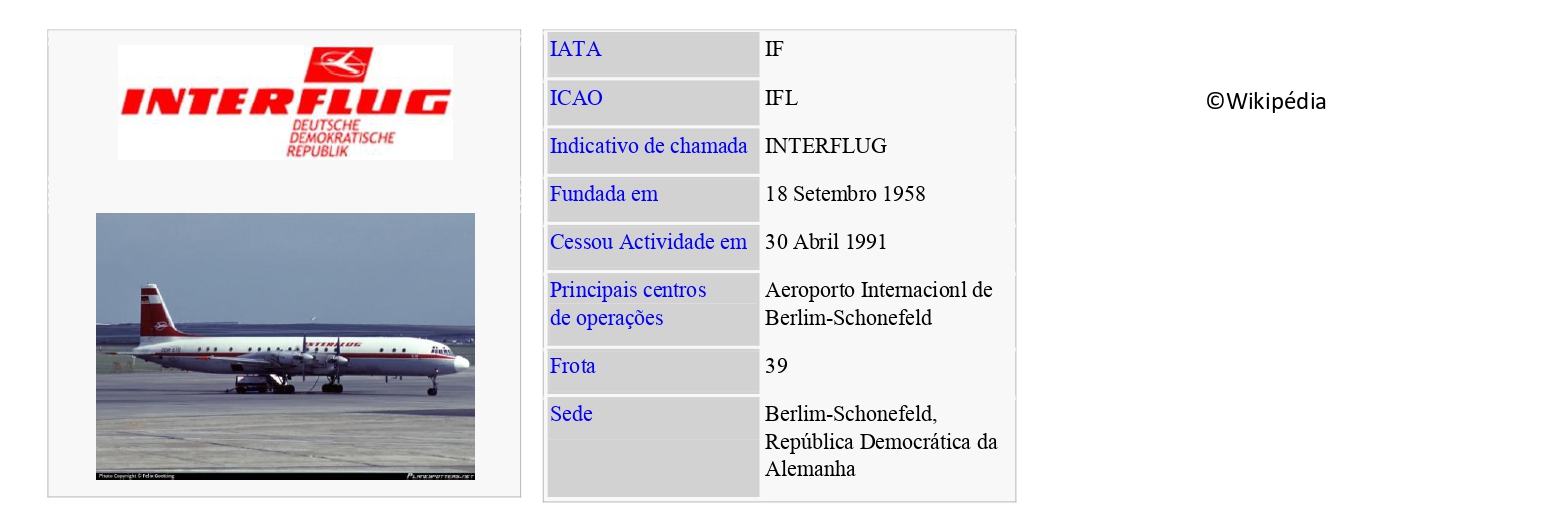Follow the 'Cessou Actividade em' link
This screenshot has height=532, width=1542.
648,242
